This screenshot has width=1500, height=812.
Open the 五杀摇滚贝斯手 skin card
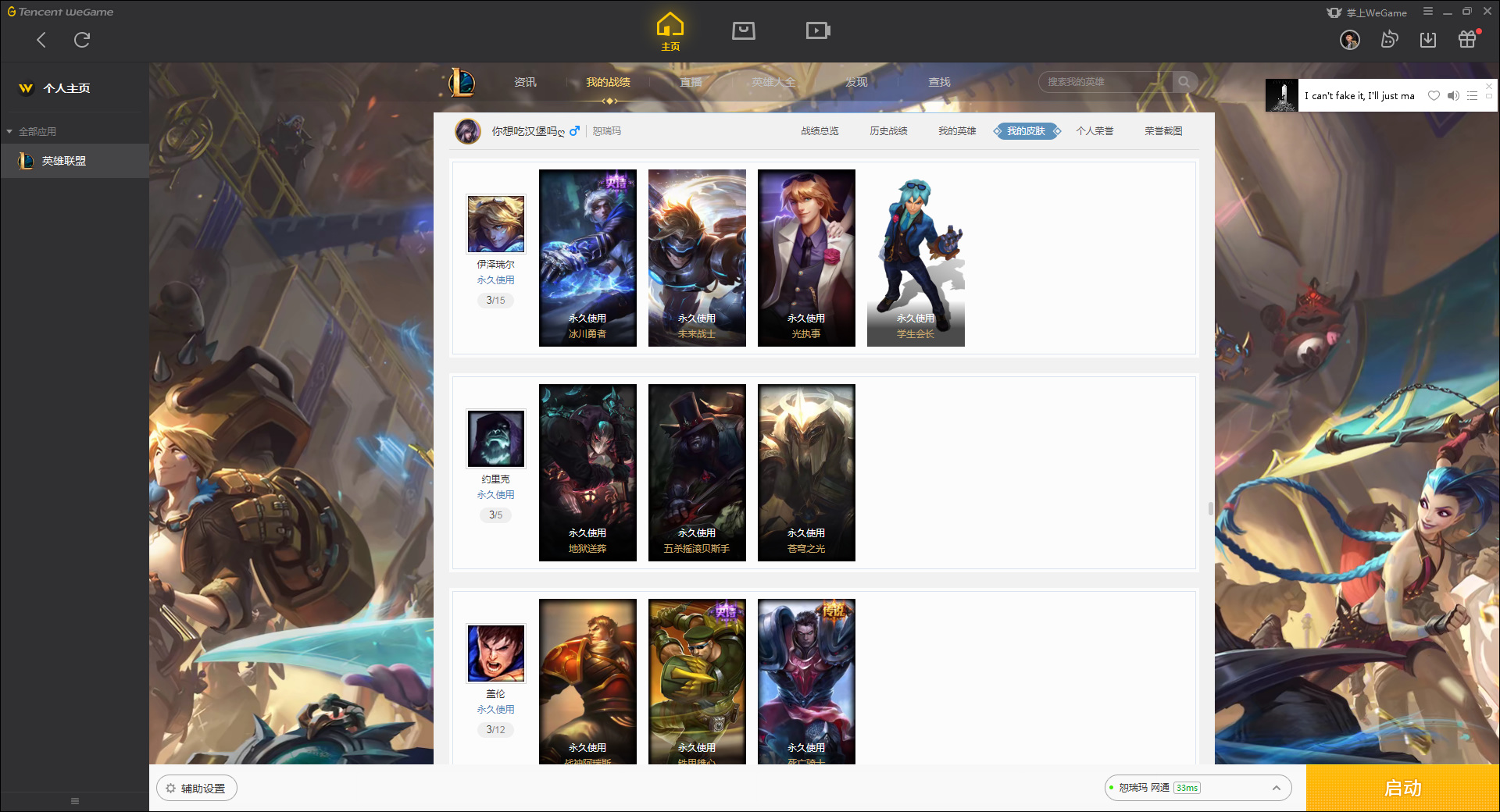pos(697,472)
